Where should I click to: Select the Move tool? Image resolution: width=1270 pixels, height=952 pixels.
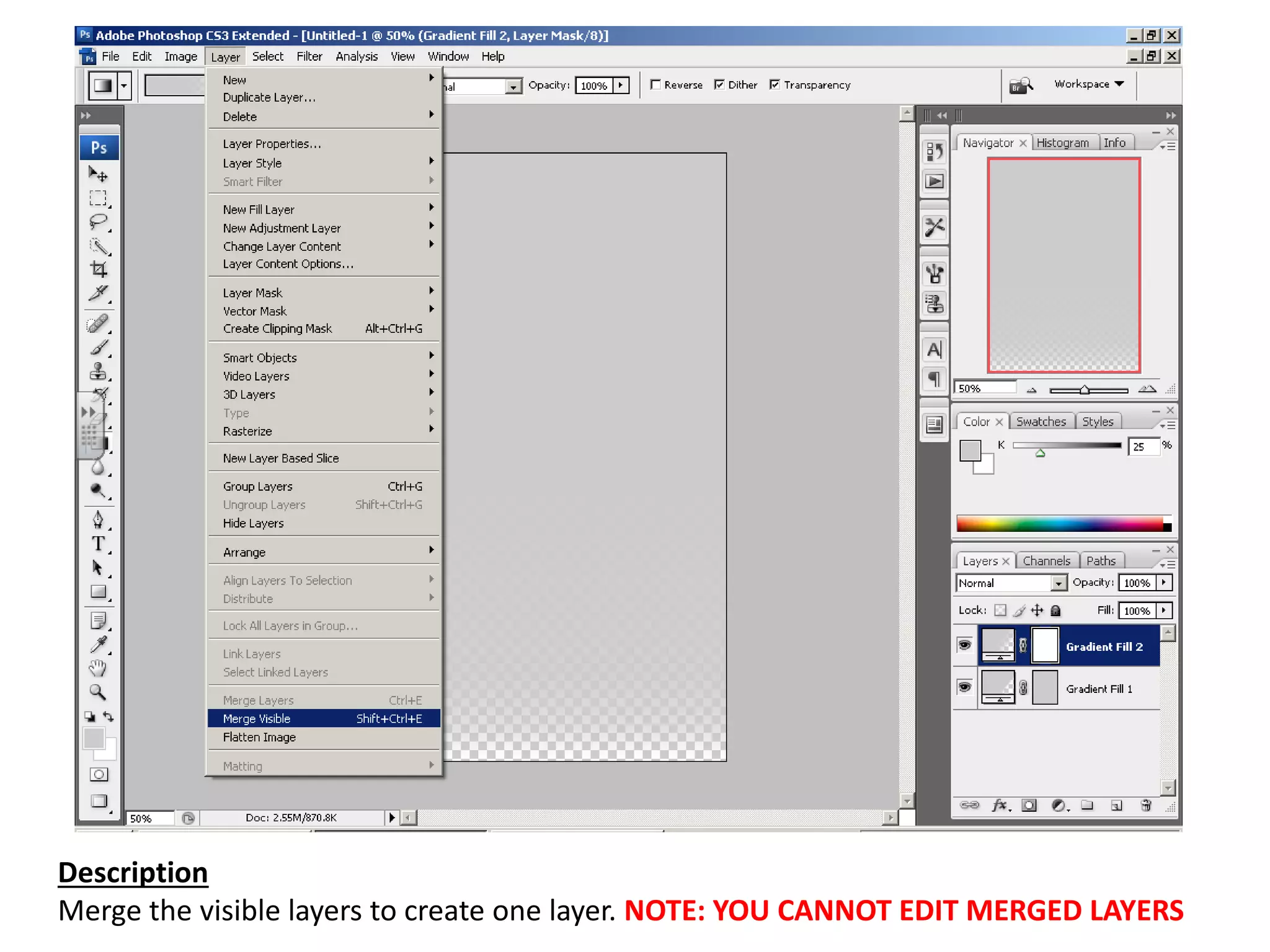point(98,175)
